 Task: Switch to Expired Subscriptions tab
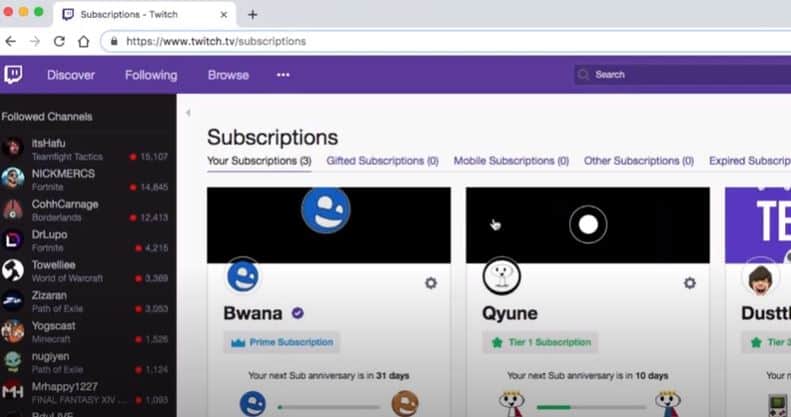[x=750, y=161]
